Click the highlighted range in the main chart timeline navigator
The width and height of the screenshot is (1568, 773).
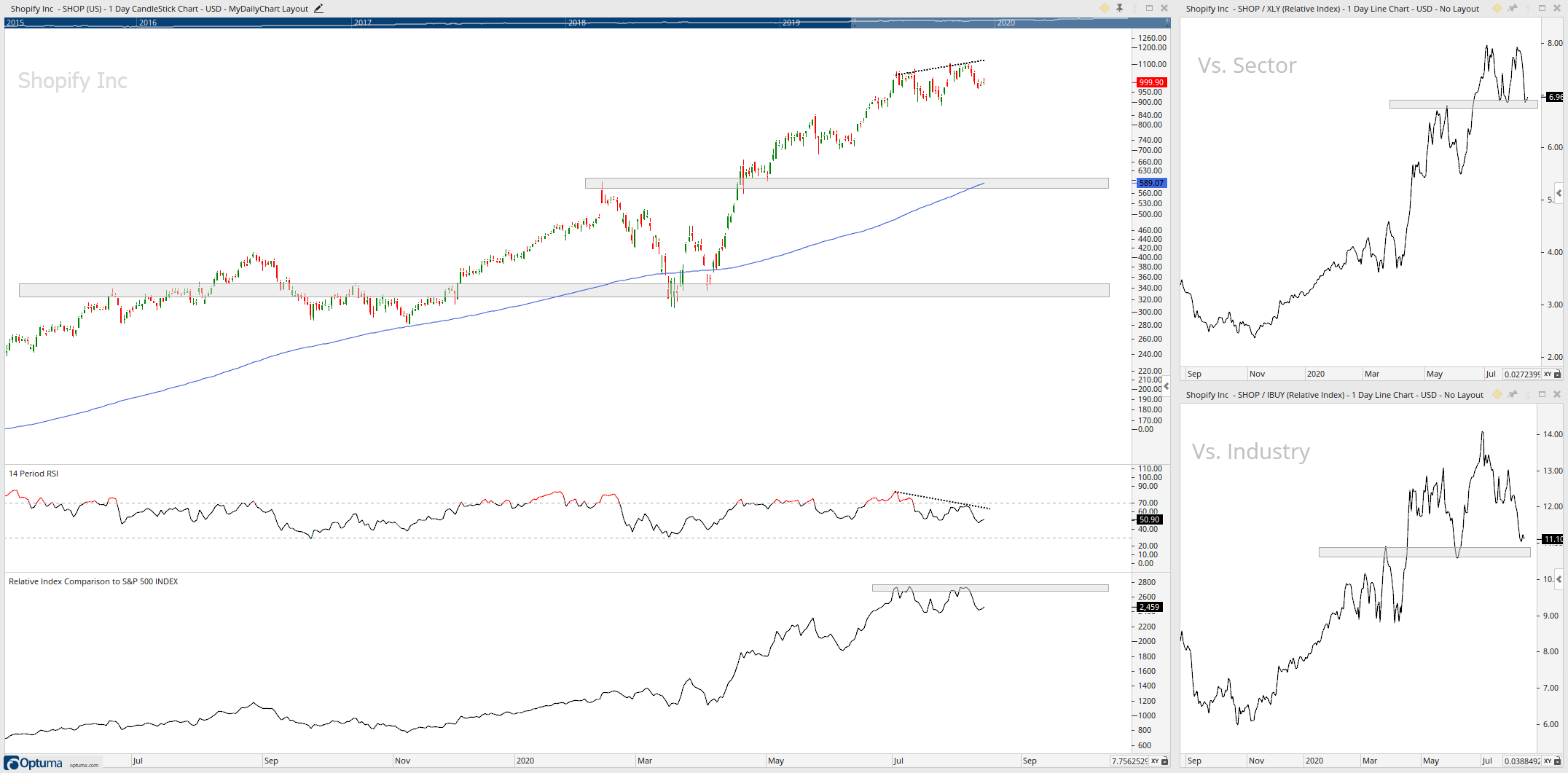tap(1009, 23)
